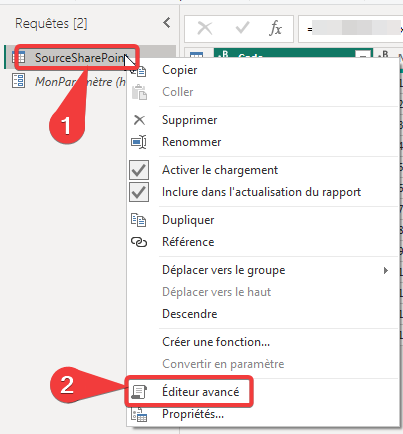Collapse the Requêtes pane with the chevron
The width and height of the screenshot is (403, 434).
167,23
